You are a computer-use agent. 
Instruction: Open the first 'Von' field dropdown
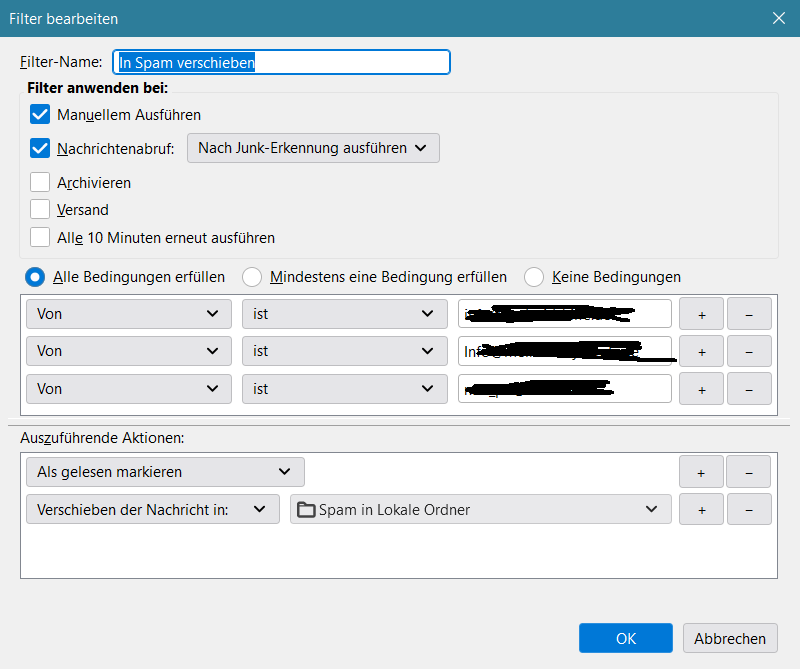(x=128, y=314)
